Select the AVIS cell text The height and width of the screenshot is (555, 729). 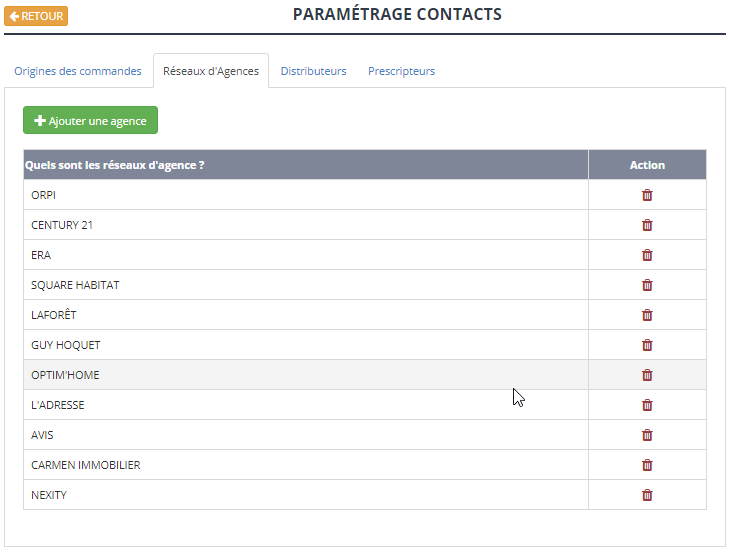pos(42,435)
